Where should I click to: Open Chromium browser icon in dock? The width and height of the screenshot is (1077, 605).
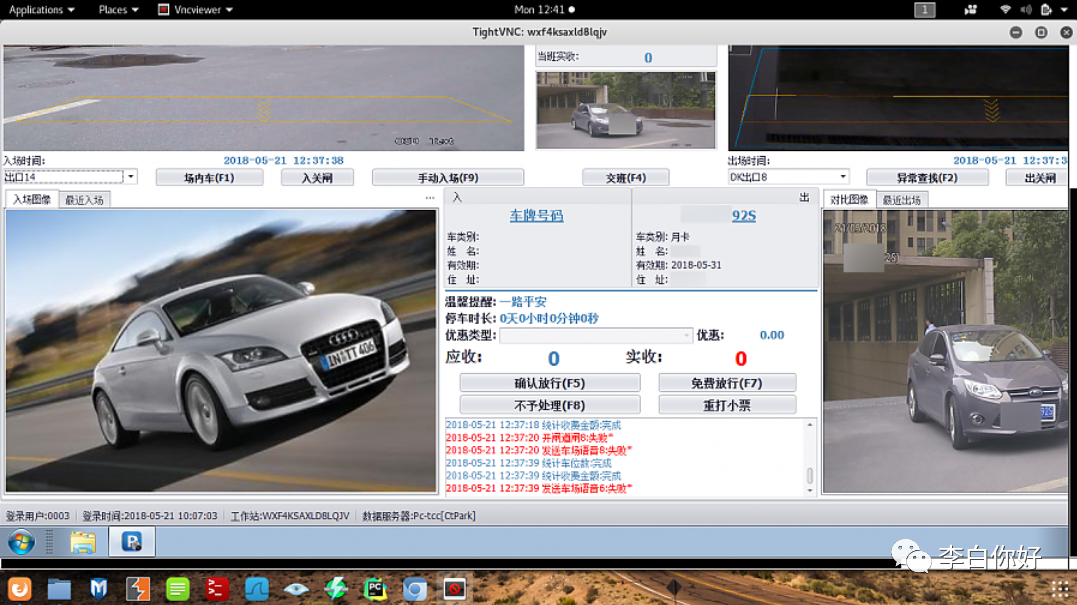pos(415,589)
